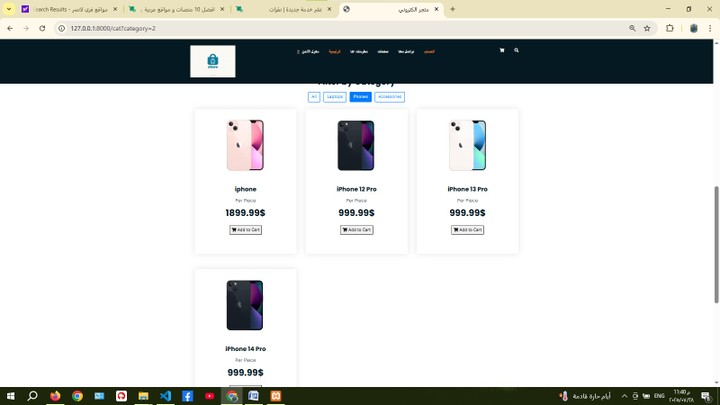Reload the page with the refresh icon
The width and height of the screenshot is (720, 405).
pos(42,28)
